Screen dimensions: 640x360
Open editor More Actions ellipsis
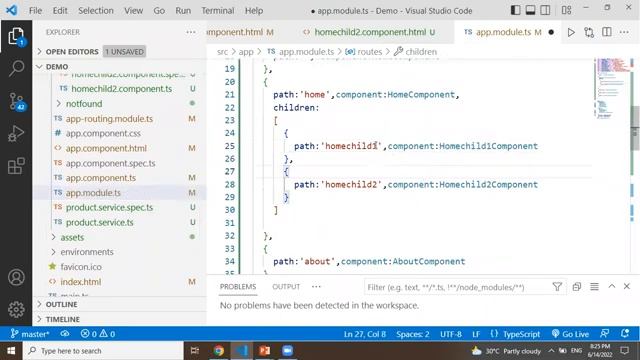point(624,32)
